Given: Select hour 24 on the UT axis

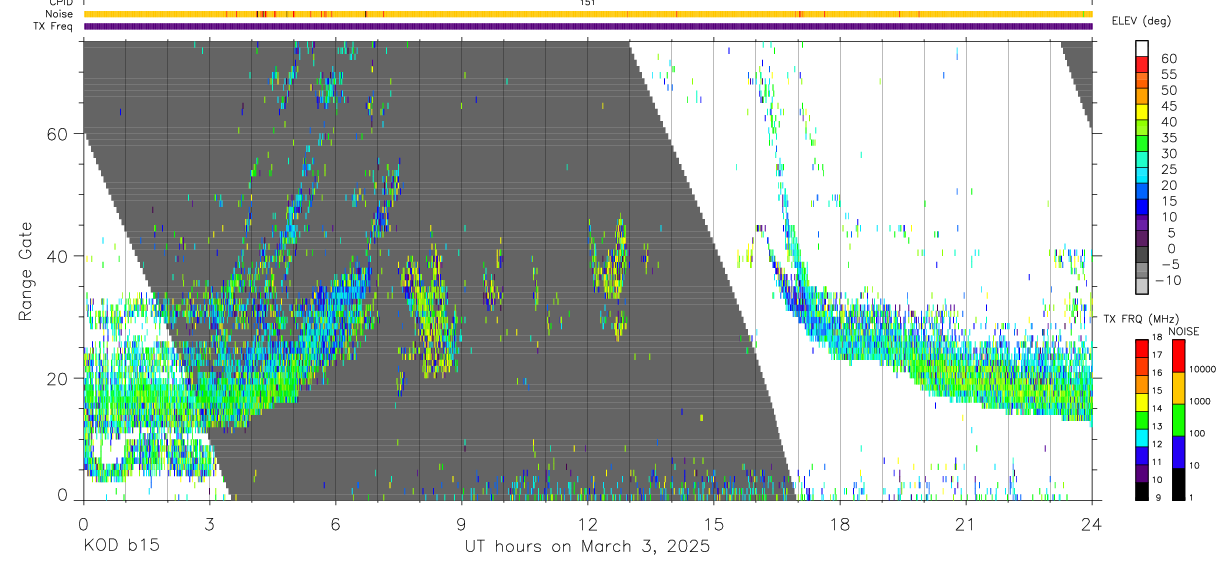Looking at the screenshot, I should (1092, 522).
